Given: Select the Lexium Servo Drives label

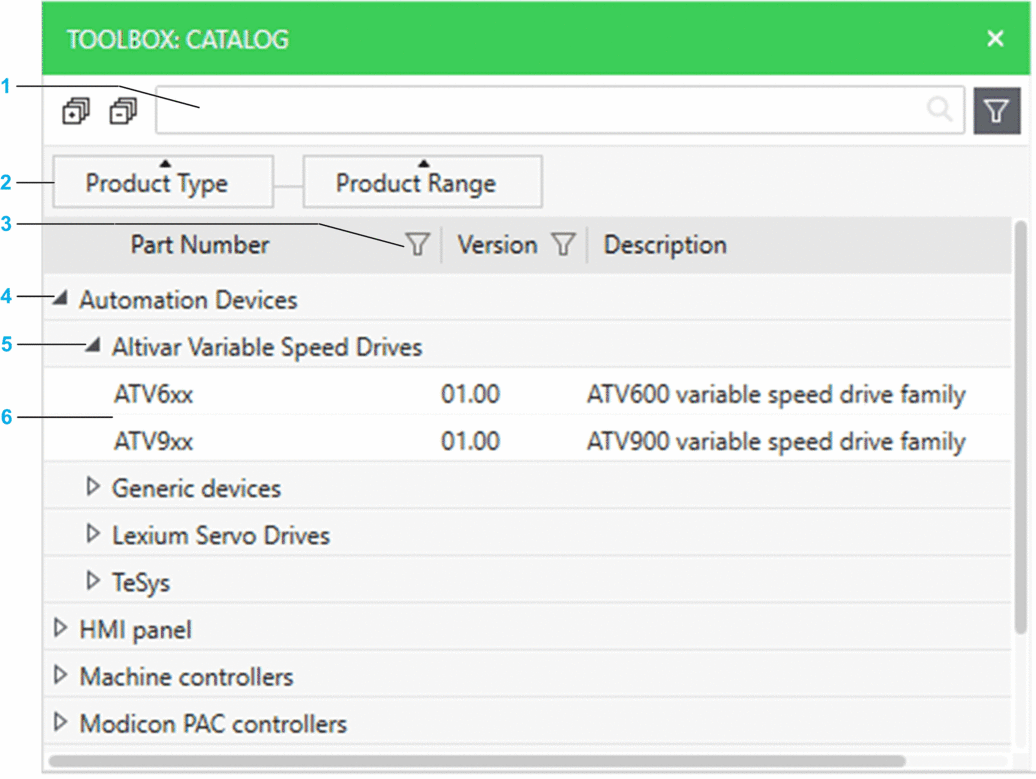Looking at the screenshot, I should pyautogui.click(x=221, y=535).
